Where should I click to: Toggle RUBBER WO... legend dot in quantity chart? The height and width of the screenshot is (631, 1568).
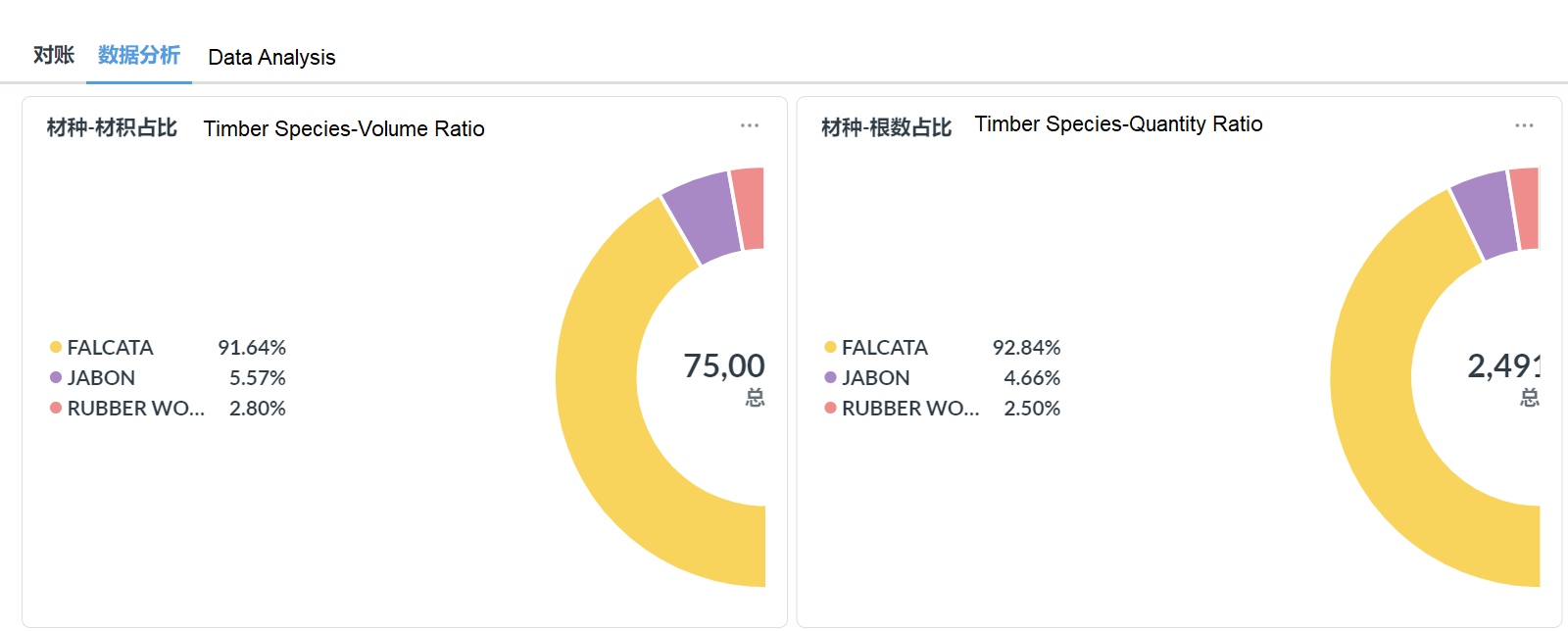tap(830, 408)
